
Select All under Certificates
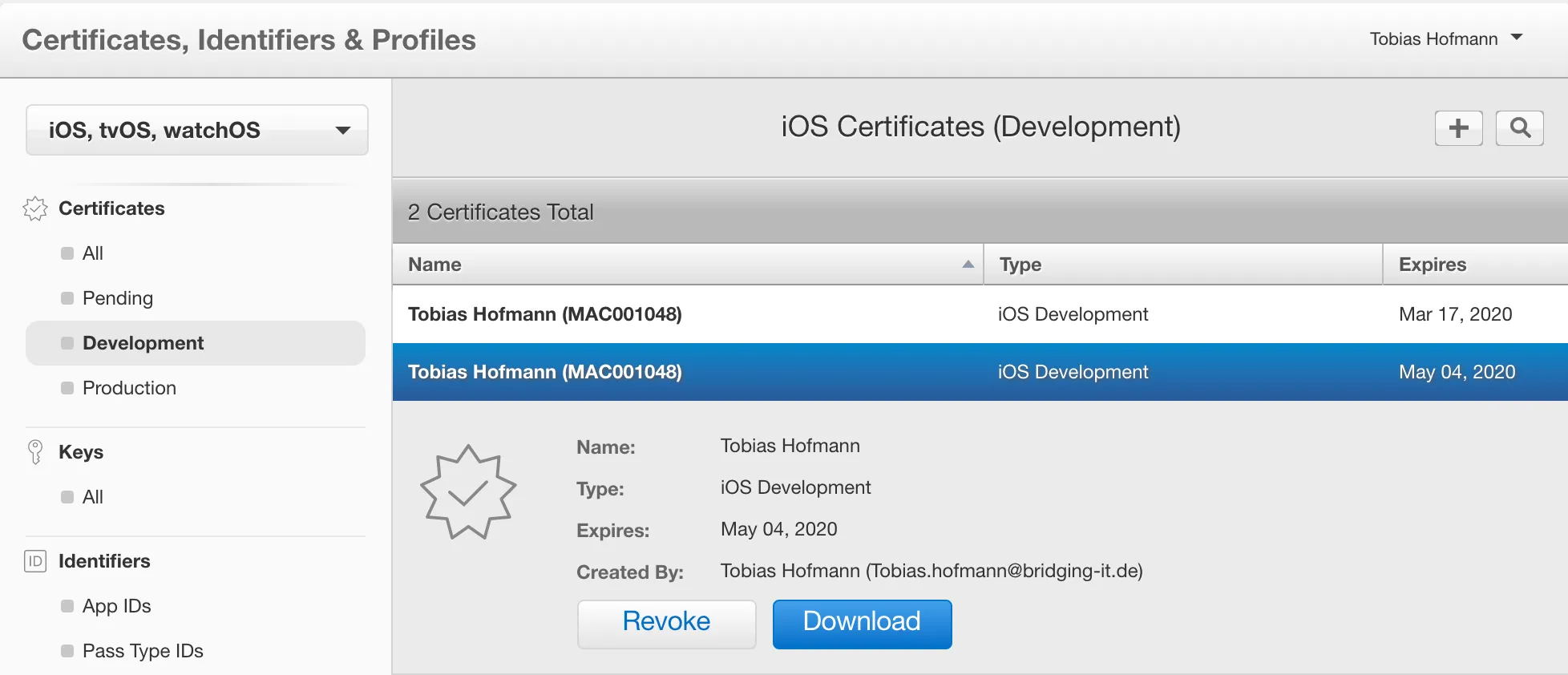click(x=93, y=253)
